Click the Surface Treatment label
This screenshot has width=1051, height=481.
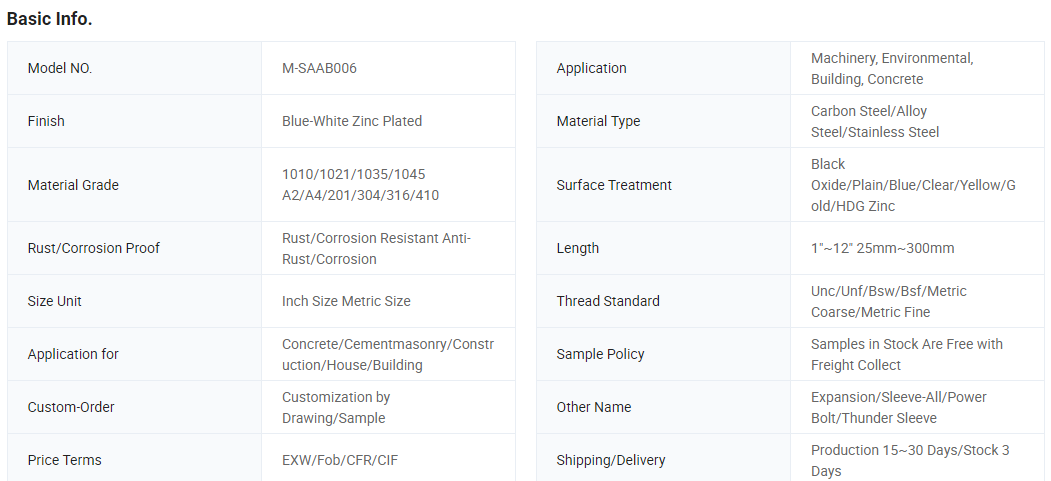614,185
